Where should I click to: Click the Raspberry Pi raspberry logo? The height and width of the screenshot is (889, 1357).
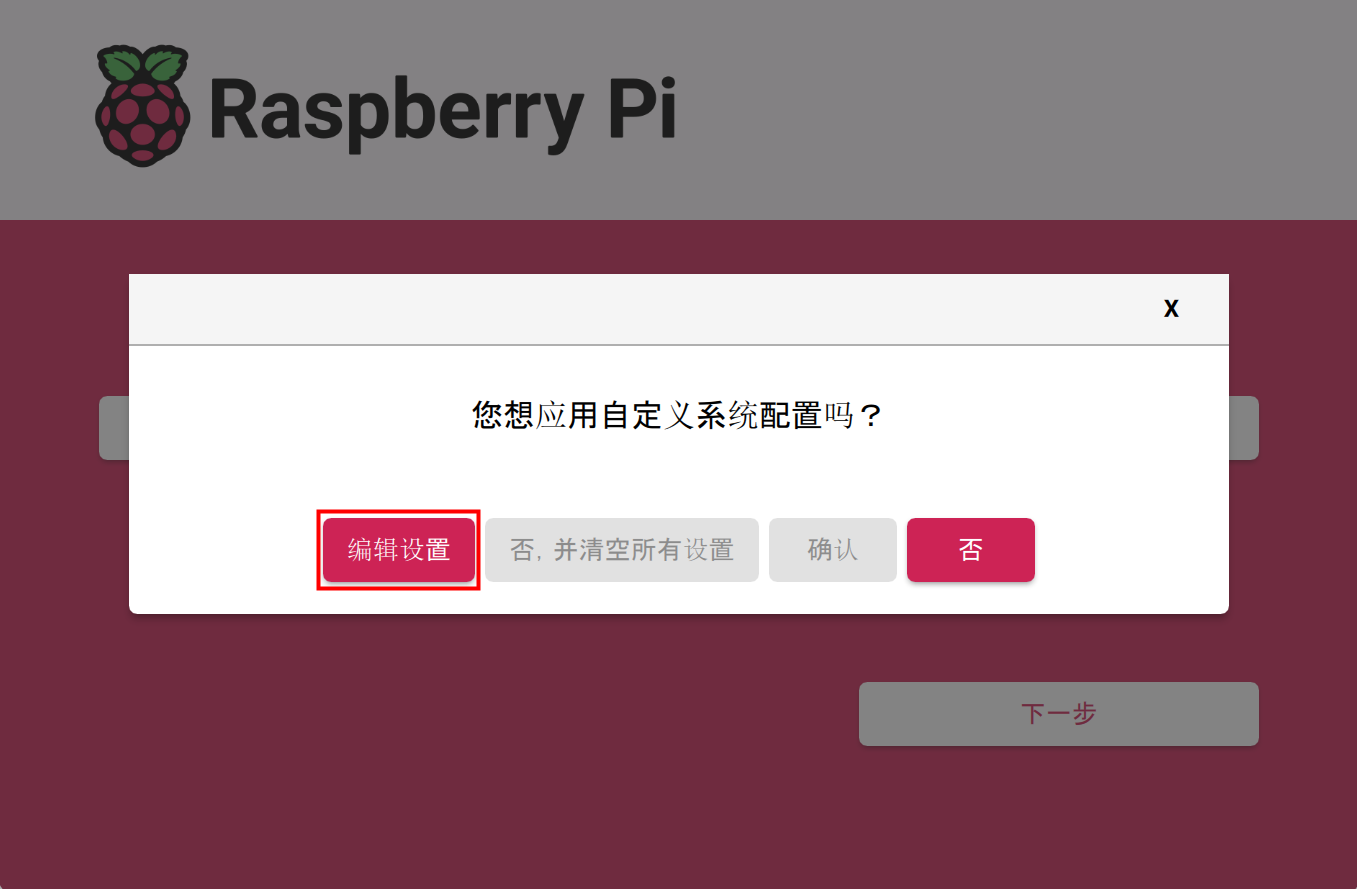click(142, 106)
